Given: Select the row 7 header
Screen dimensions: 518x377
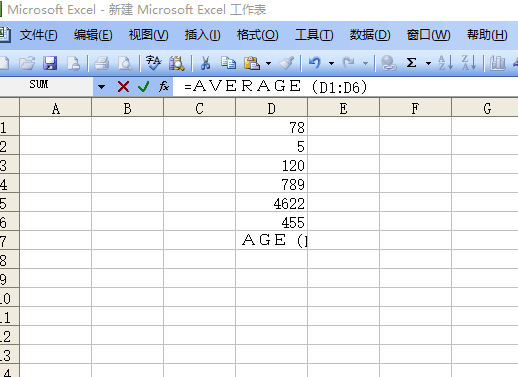Looking at the screenshot, I should click(9, 241).
